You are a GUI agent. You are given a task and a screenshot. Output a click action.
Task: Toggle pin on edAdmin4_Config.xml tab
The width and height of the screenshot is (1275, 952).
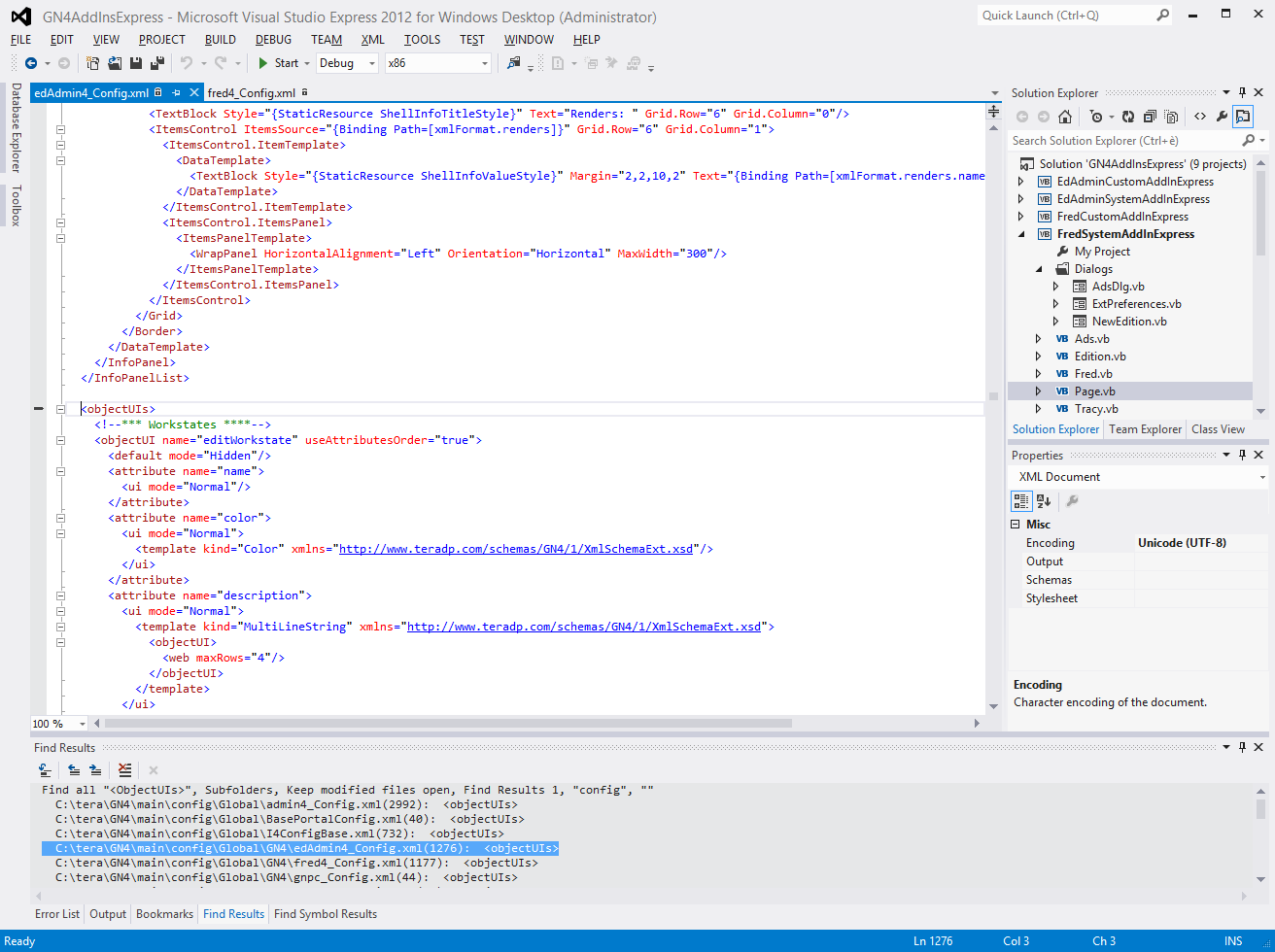coord(176,93)
